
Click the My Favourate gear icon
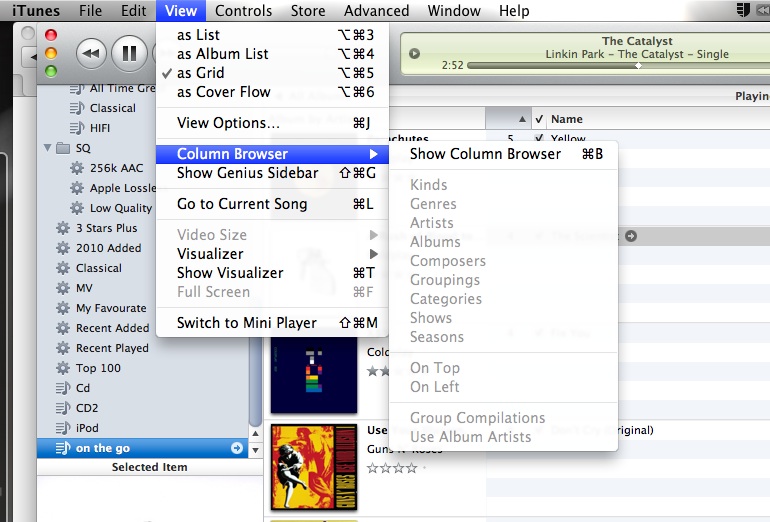point(63,308)
